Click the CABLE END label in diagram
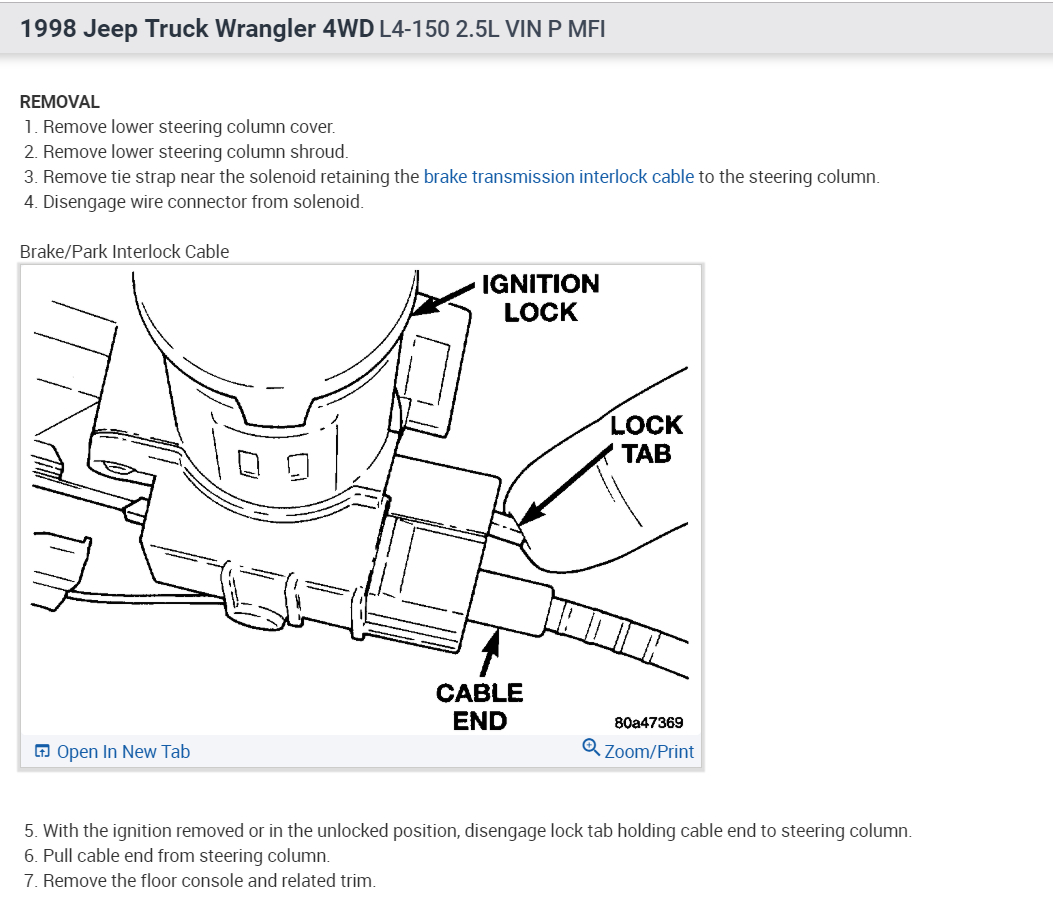 479,707
